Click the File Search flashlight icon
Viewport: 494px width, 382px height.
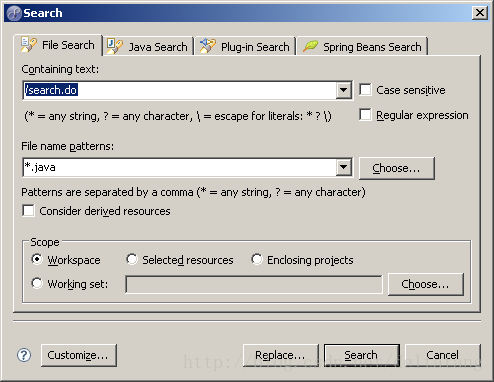(x=28, y=44)
